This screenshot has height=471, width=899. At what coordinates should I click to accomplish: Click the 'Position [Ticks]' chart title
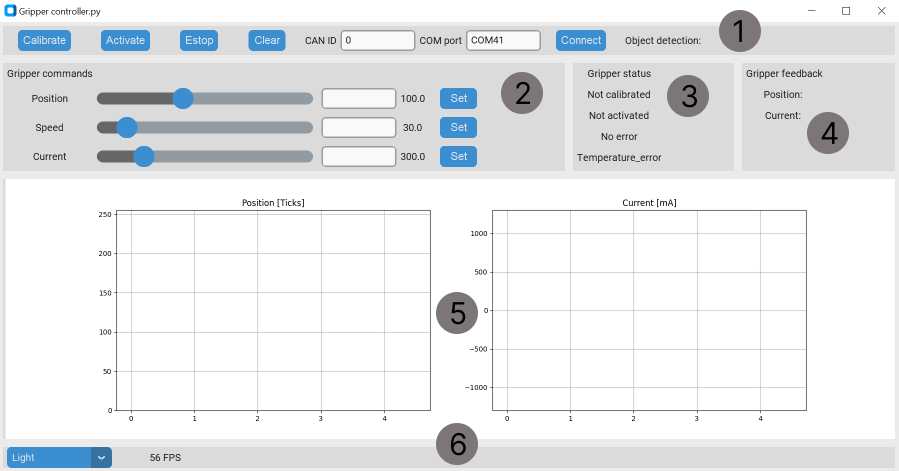[273, 203]
